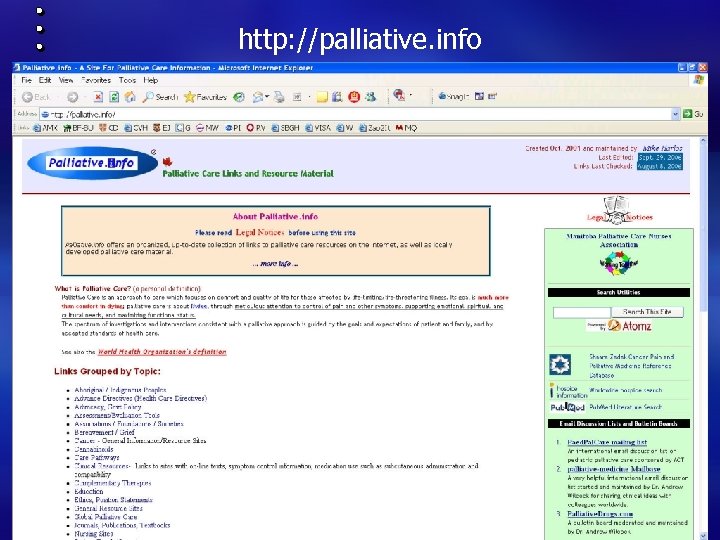Screen dimensions: 720x540
Task: Expand the Mail button dropdown arrow
Action: pyautogui.click(x=267, y=97)
